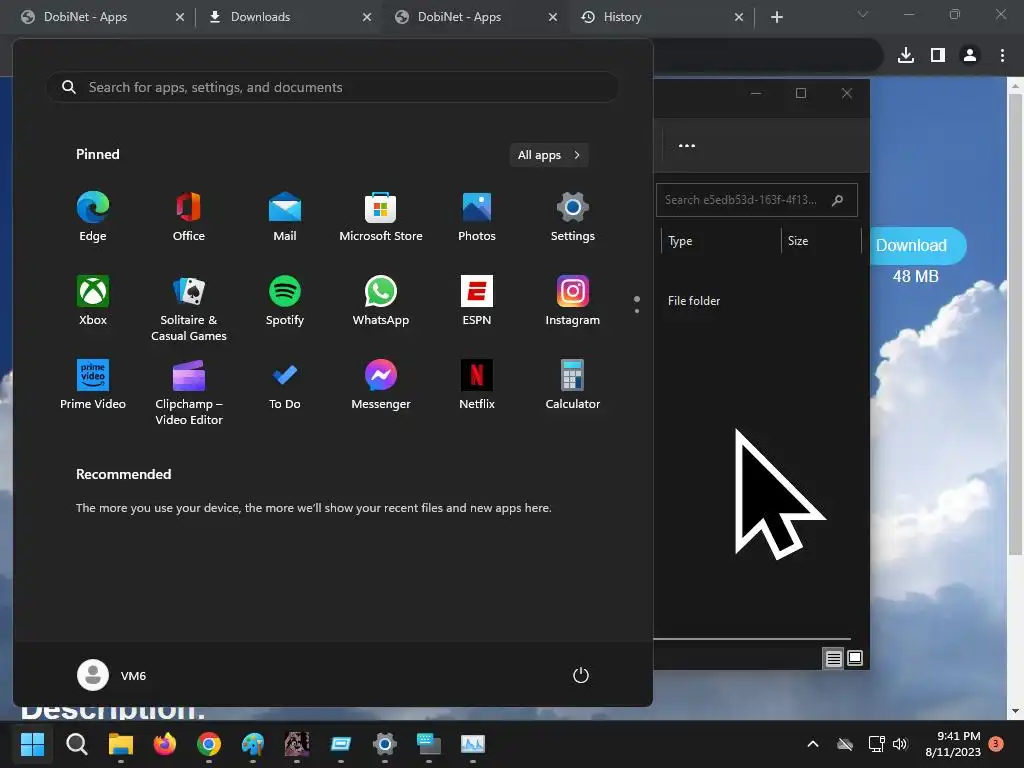Open the File Explorer See more menu

pos(687,146)
